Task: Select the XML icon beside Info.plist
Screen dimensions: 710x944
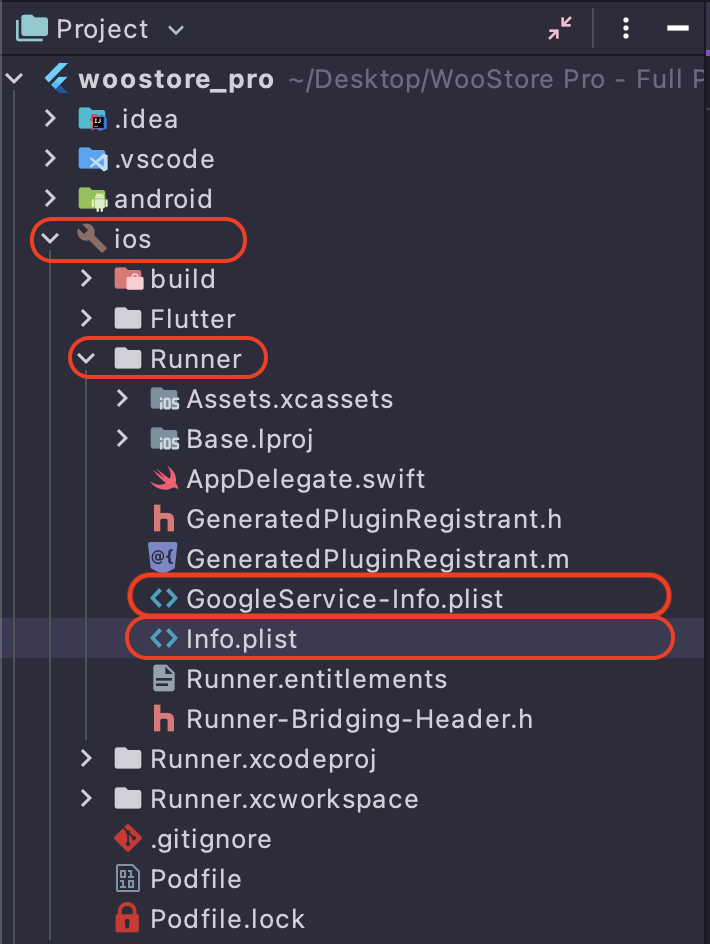Action: 163,637
